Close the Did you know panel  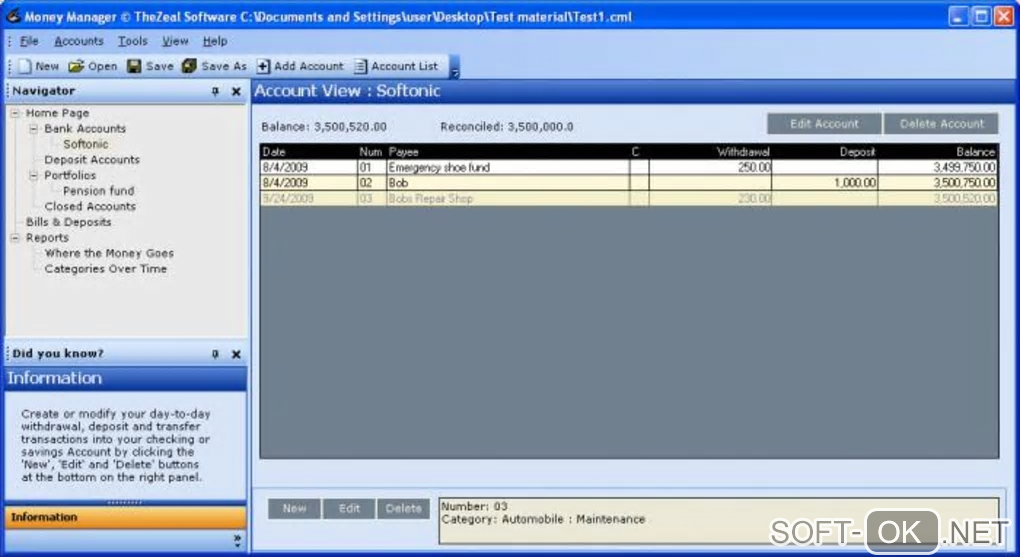[x=236, y=354]
